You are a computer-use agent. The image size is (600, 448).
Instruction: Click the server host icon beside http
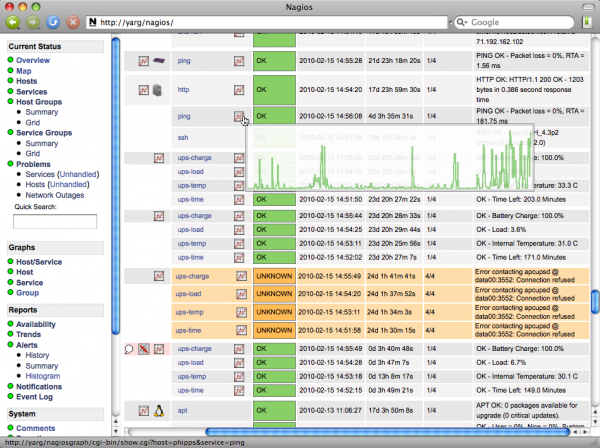158,90
